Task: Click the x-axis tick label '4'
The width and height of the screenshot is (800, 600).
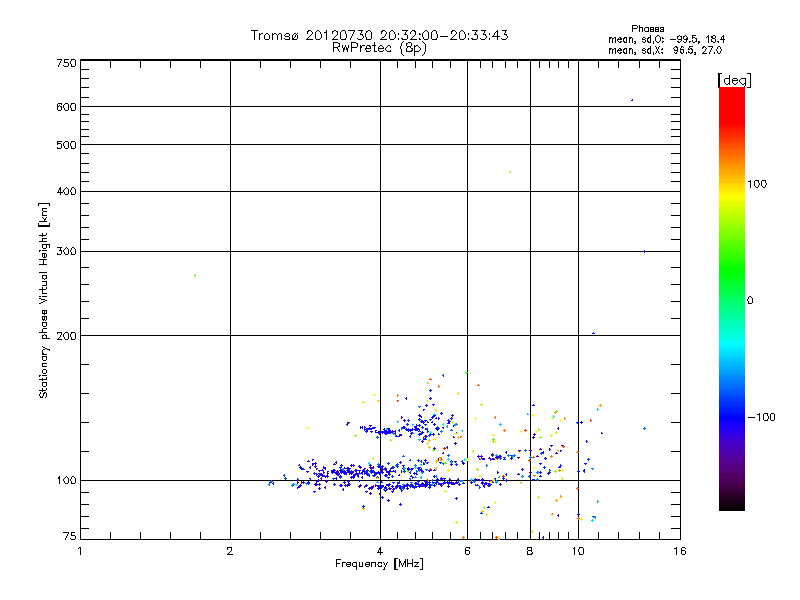Action: point(380,551)
